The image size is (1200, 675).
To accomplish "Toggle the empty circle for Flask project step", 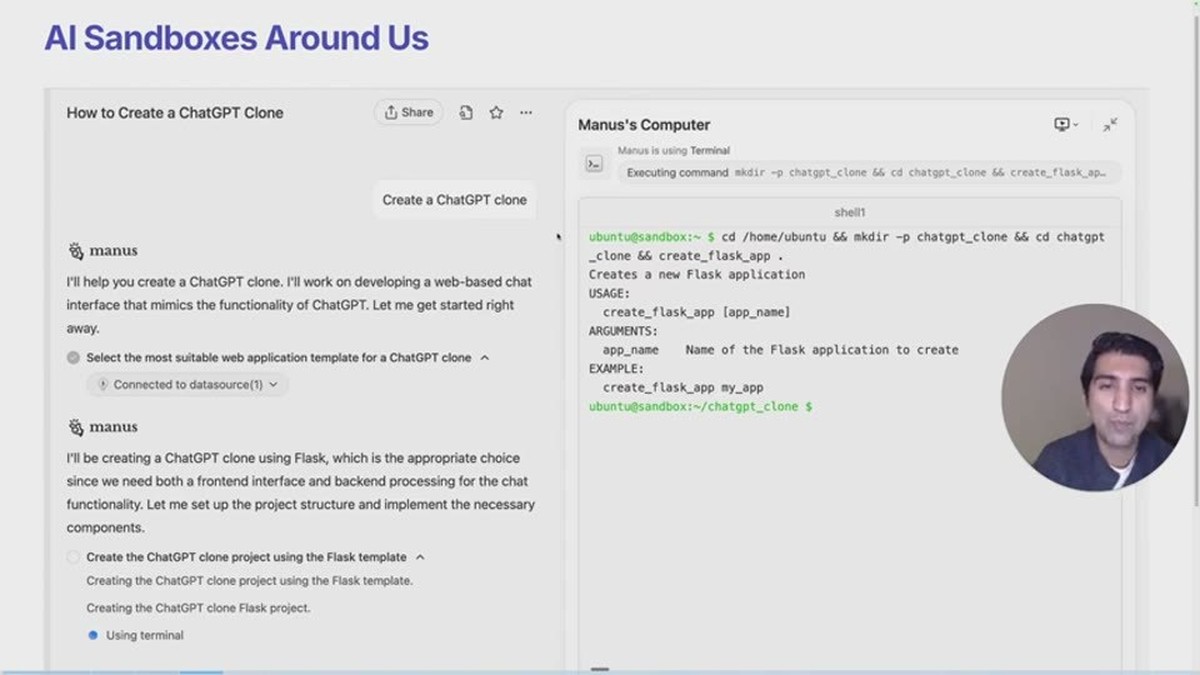I will [73, 557].
